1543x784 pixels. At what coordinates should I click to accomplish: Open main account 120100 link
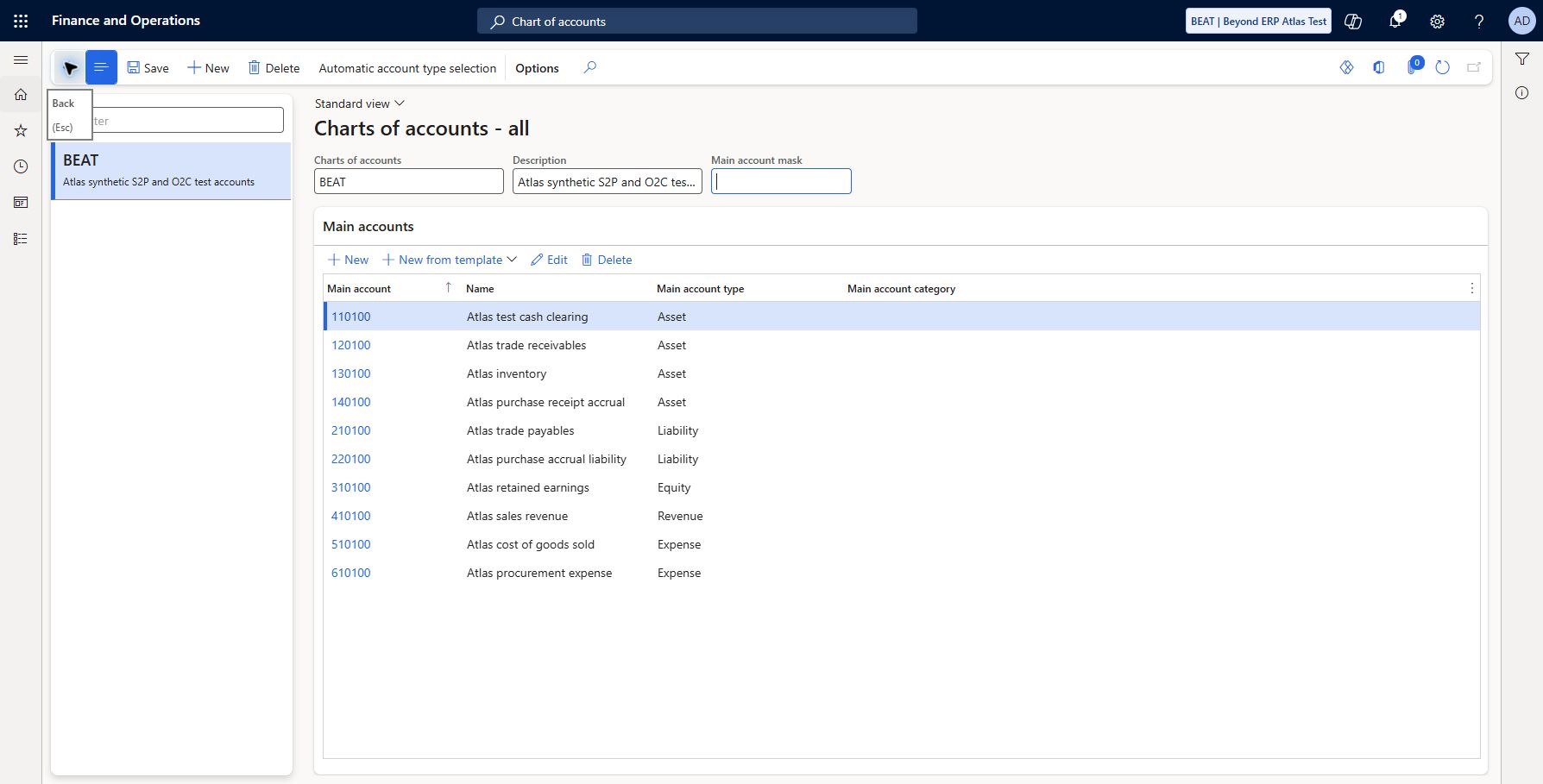tap(351, 345)
